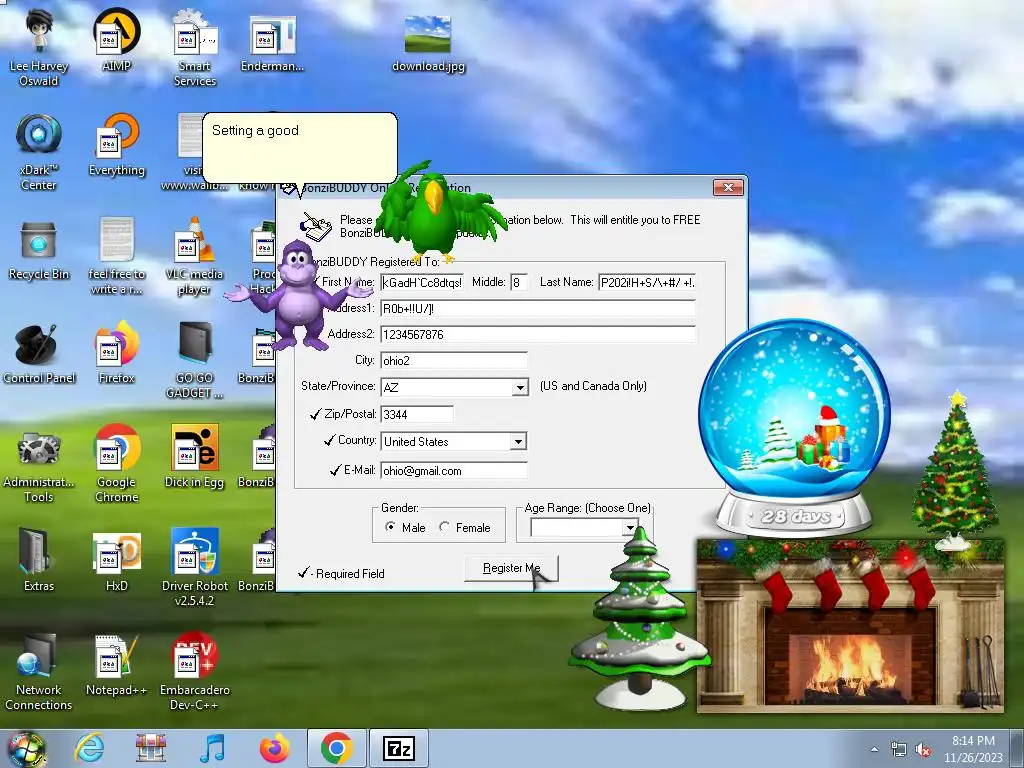Launch Google Chrome desktop shortcut

point(116,464)
